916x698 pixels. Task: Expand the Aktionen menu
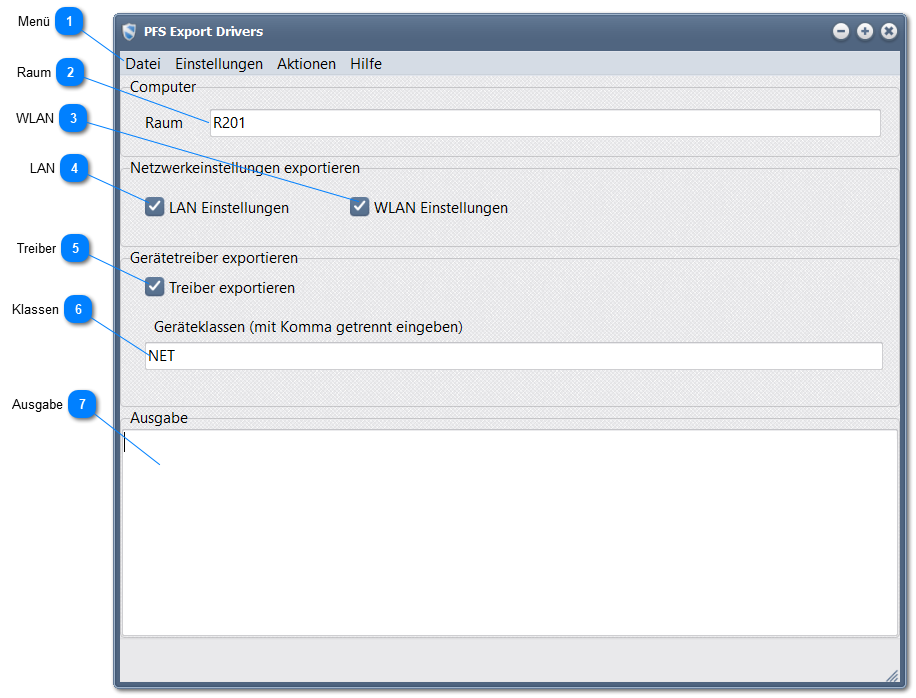306,64
